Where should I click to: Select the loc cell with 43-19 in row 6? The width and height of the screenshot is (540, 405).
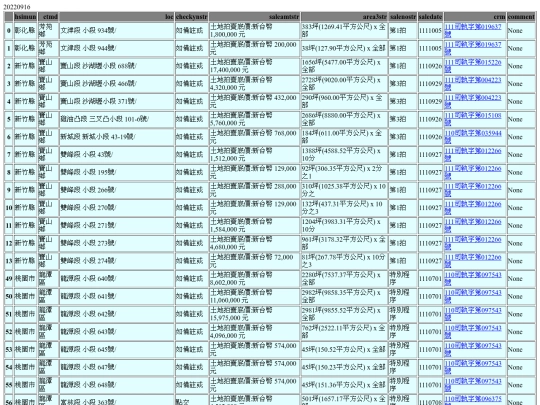[x=117, y=137]
